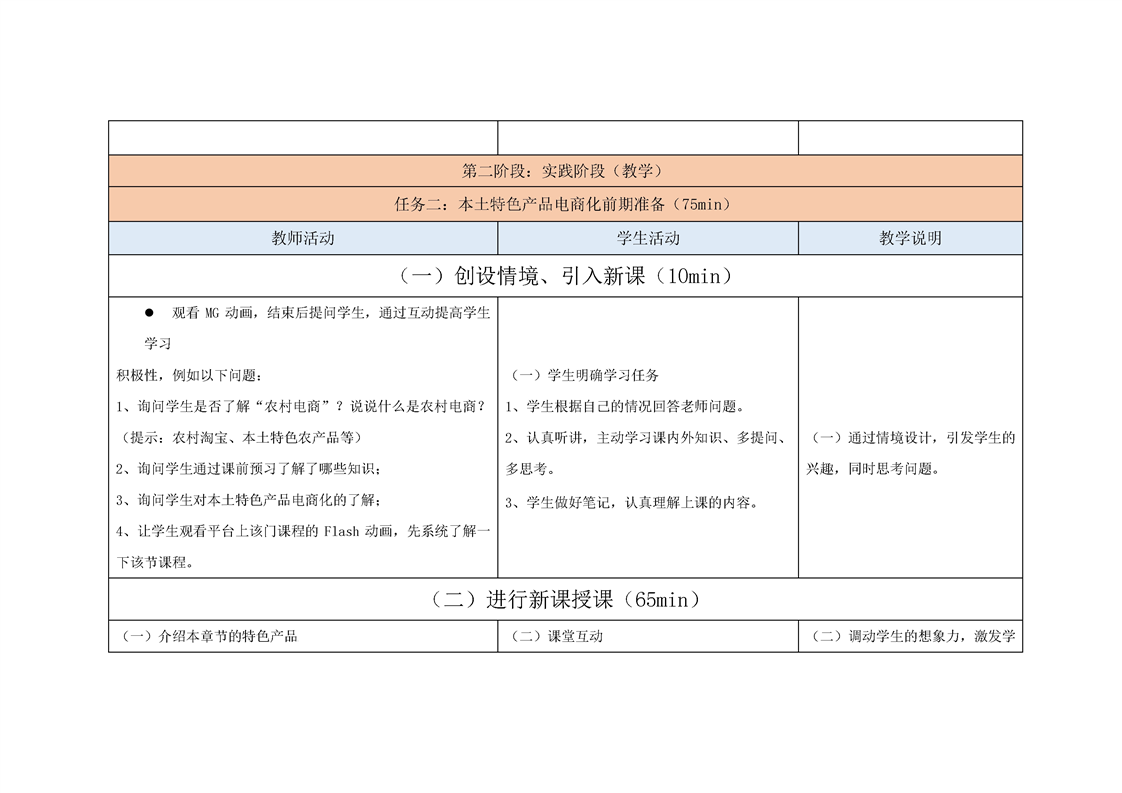Click the word 'Flash' in item 4
Viewport: 1122px width, 793px height.
[340, 531]
